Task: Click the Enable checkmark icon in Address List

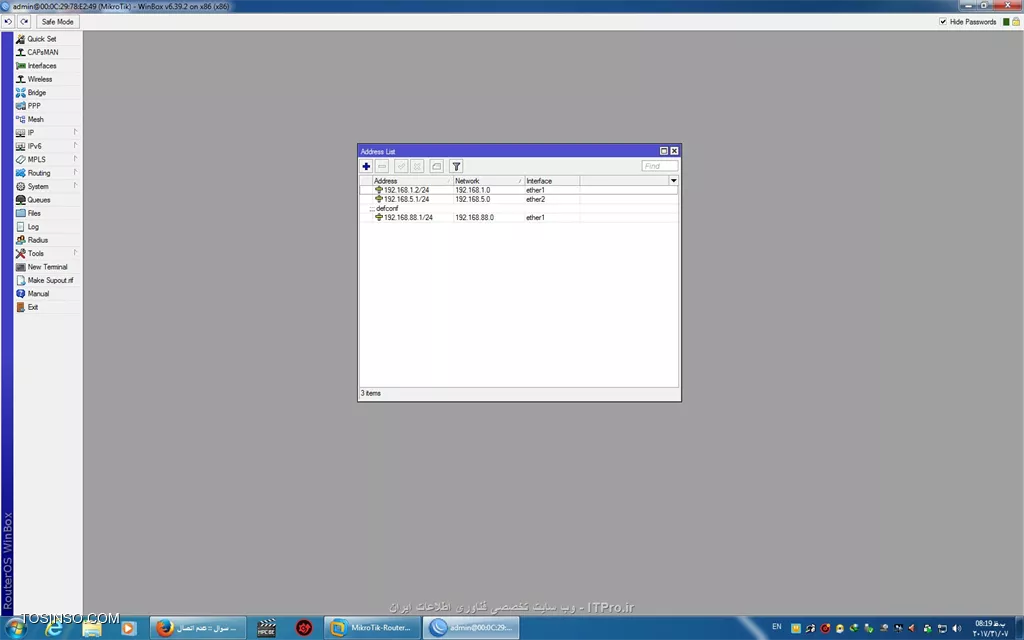Action: point(401,166)
